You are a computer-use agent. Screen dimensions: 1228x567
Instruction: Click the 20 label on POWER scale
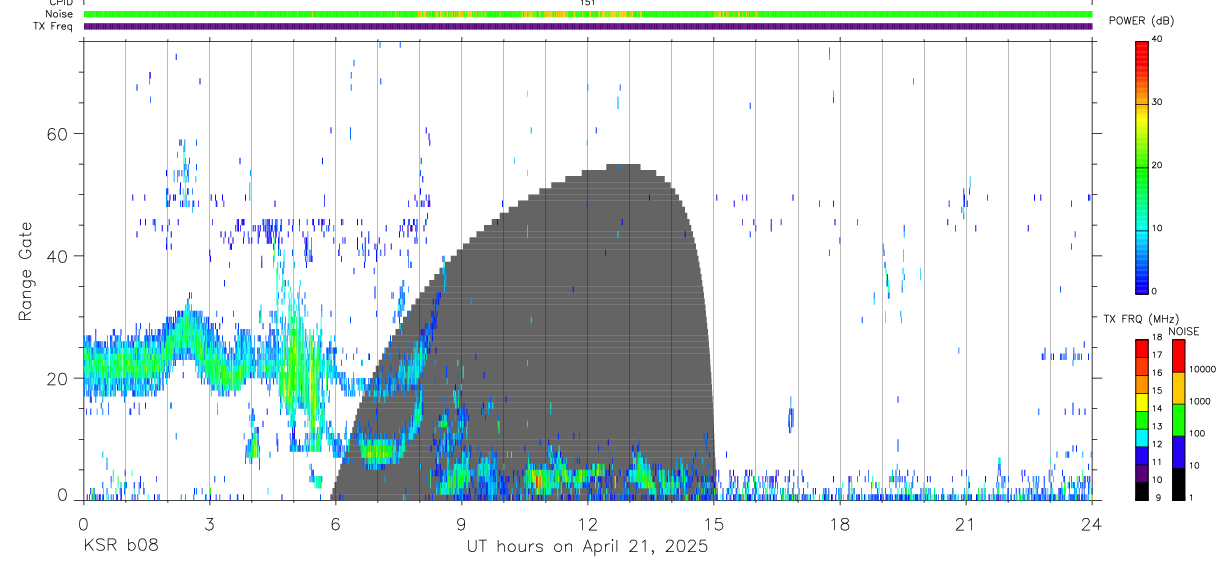point(1158,165)
